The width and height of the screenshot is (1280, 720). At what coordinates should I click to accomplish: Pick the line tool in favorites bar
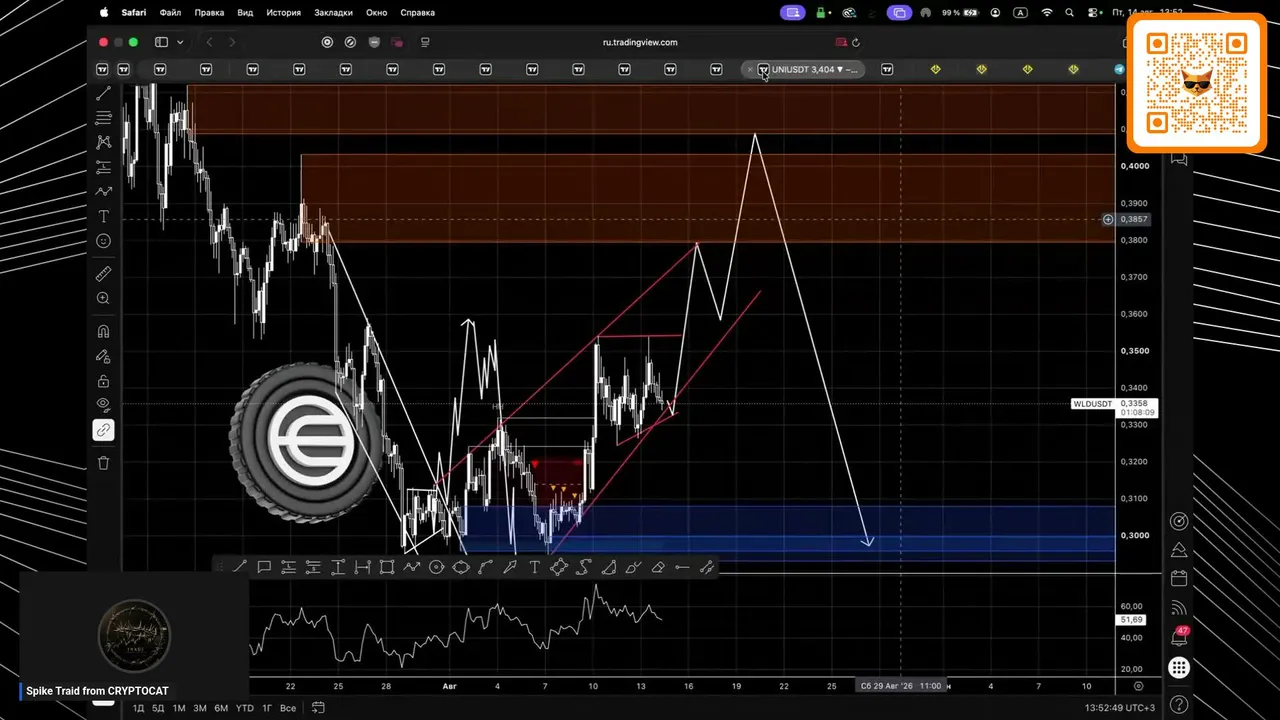point(240,567)
